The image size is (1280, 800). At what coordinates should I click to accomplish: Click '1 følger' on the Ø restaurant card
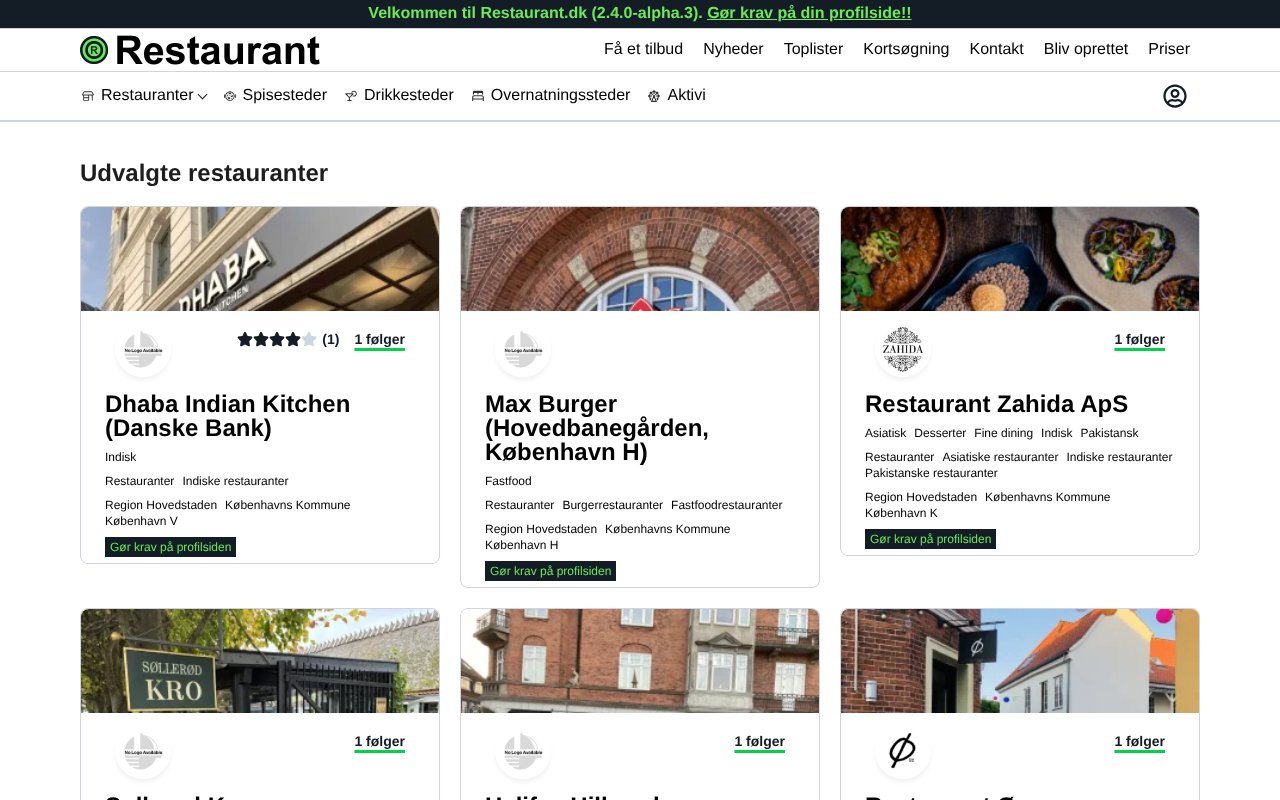[x=1139, y=742]
